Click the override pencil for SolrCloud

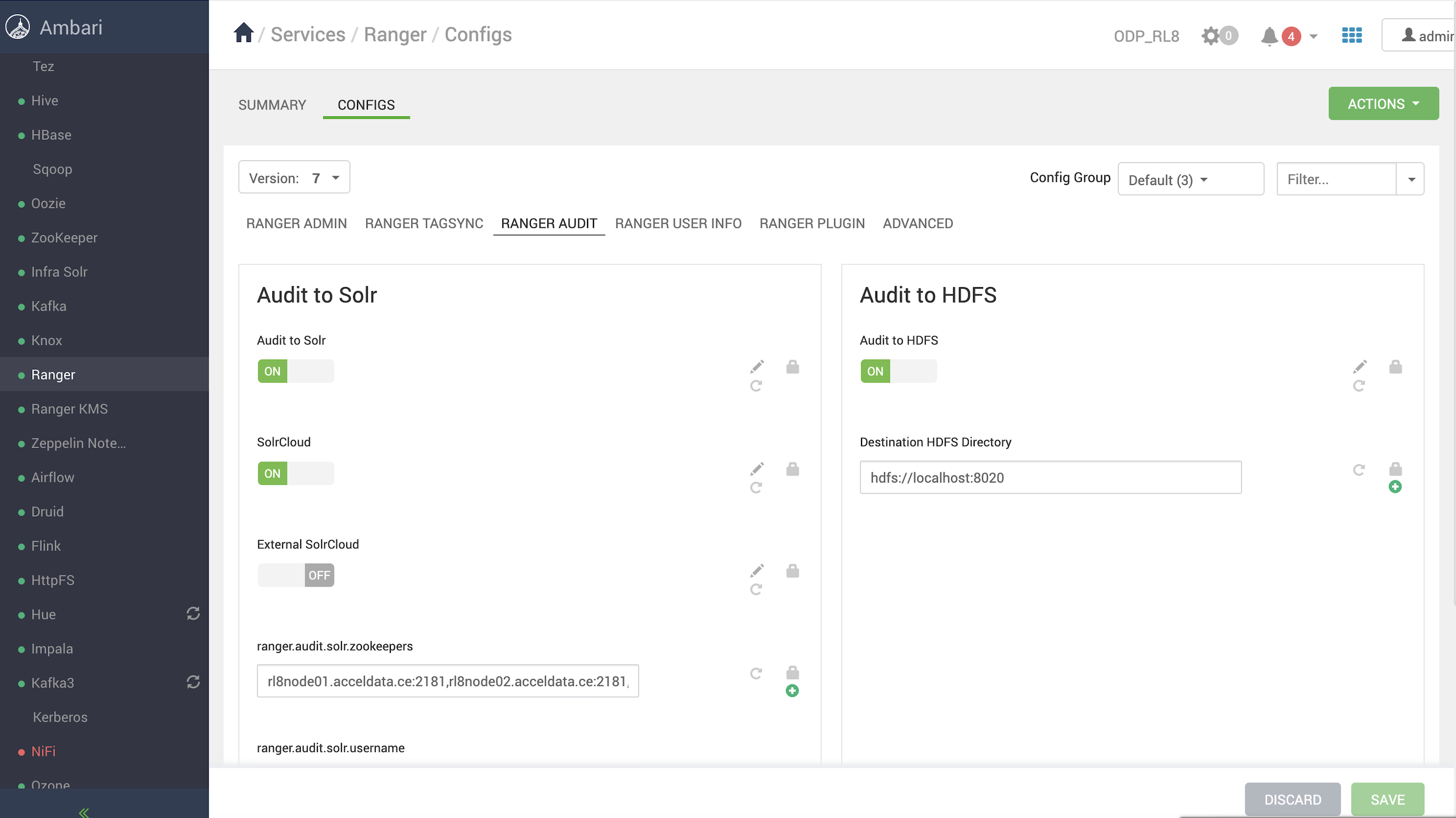coord(757,469)
